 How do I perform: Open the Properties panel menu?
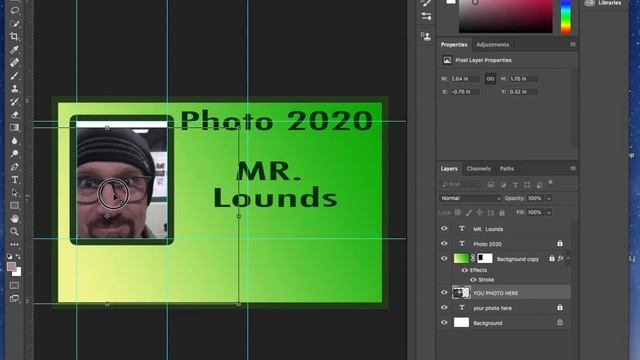[x=573, y=44]
